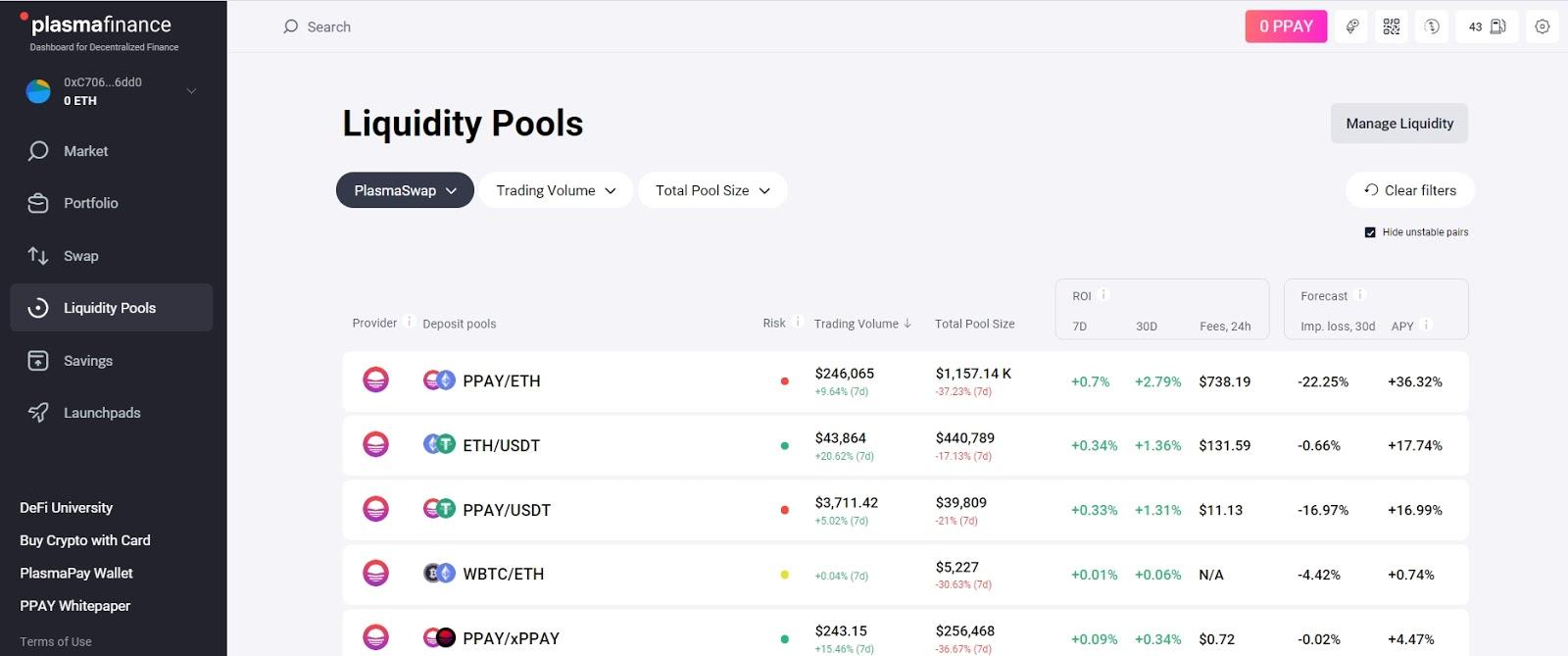Go to Portfolio in sidebar
This screenshot has height=656, width=1568.
coord(90,203)
